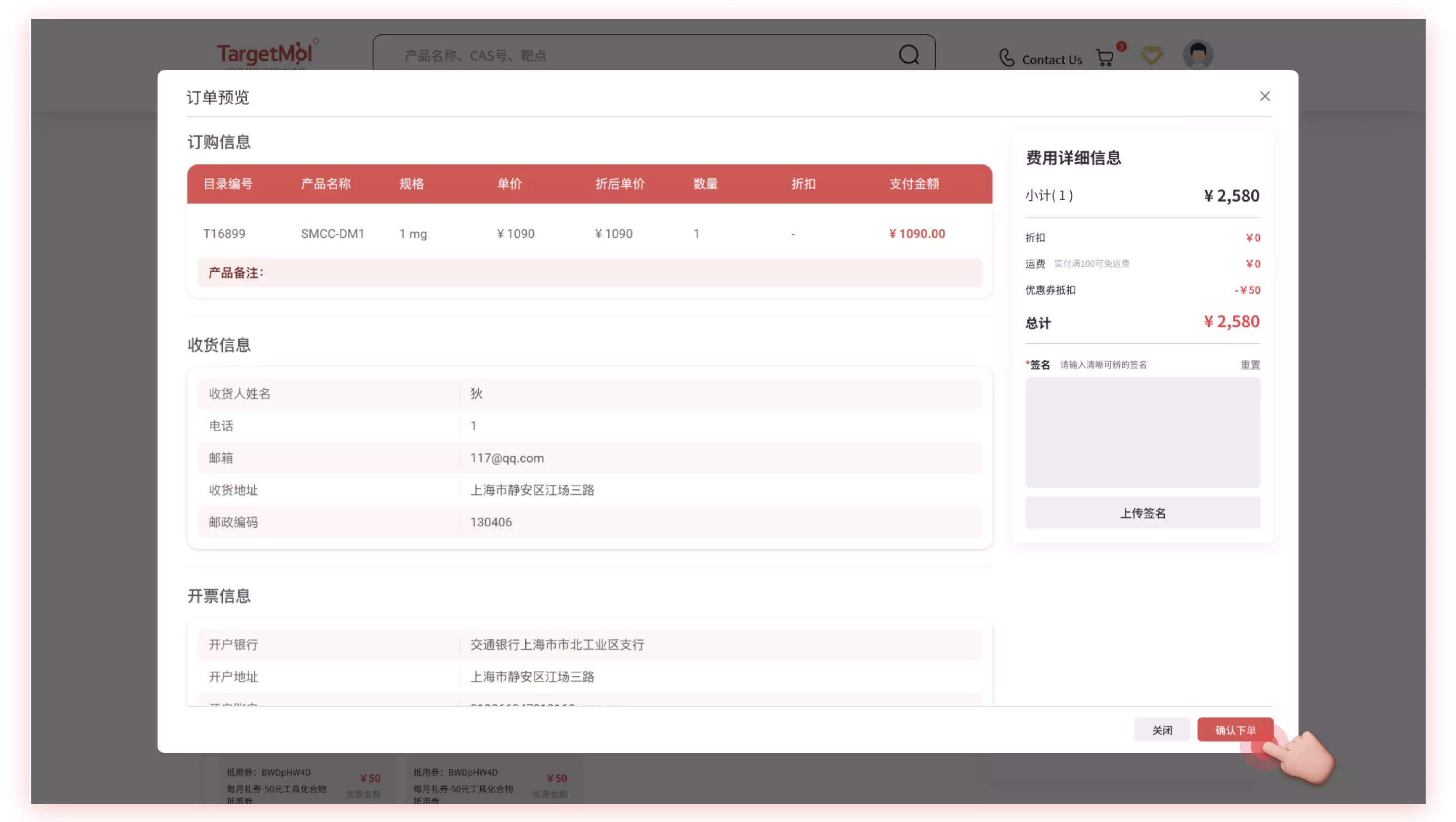Click the SMCC-DM1 product name

click(333, 234)
